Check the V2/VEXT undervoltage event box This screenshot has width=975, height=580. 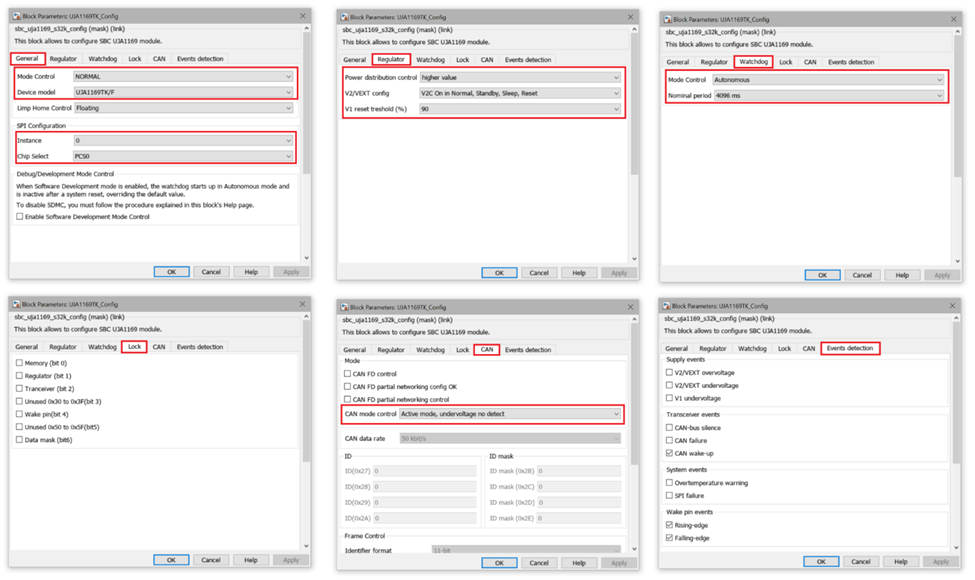point(670,385)
